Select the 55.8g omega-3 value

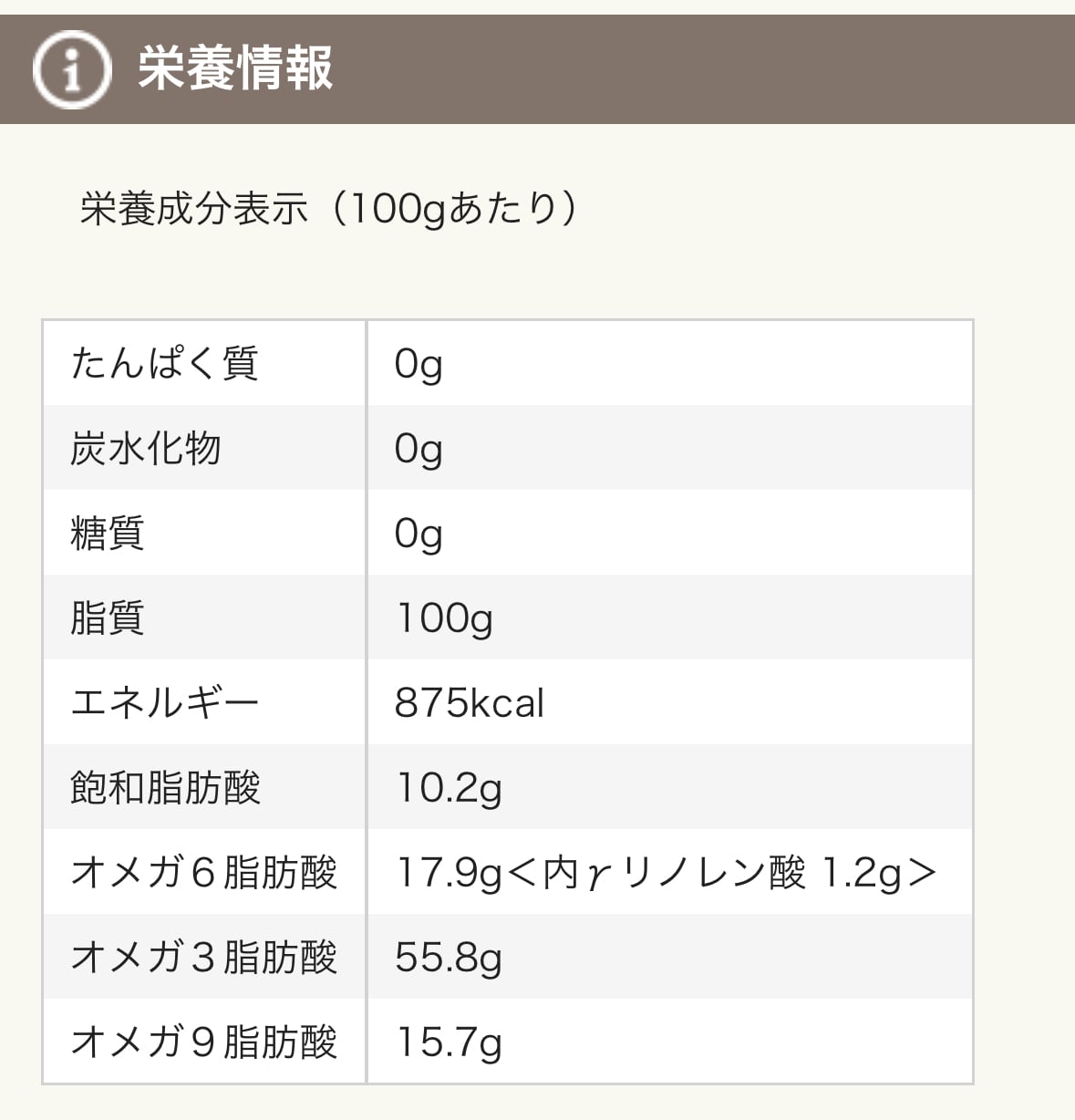click(x=449, y=958)
